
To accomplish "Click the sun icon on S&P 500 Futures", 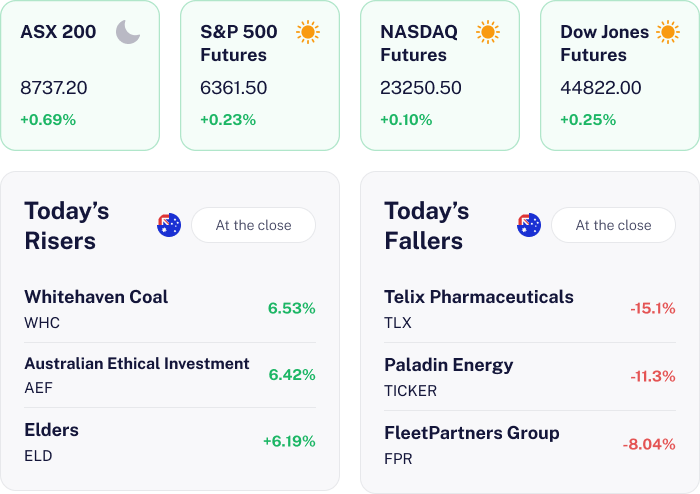I will 308,32.
